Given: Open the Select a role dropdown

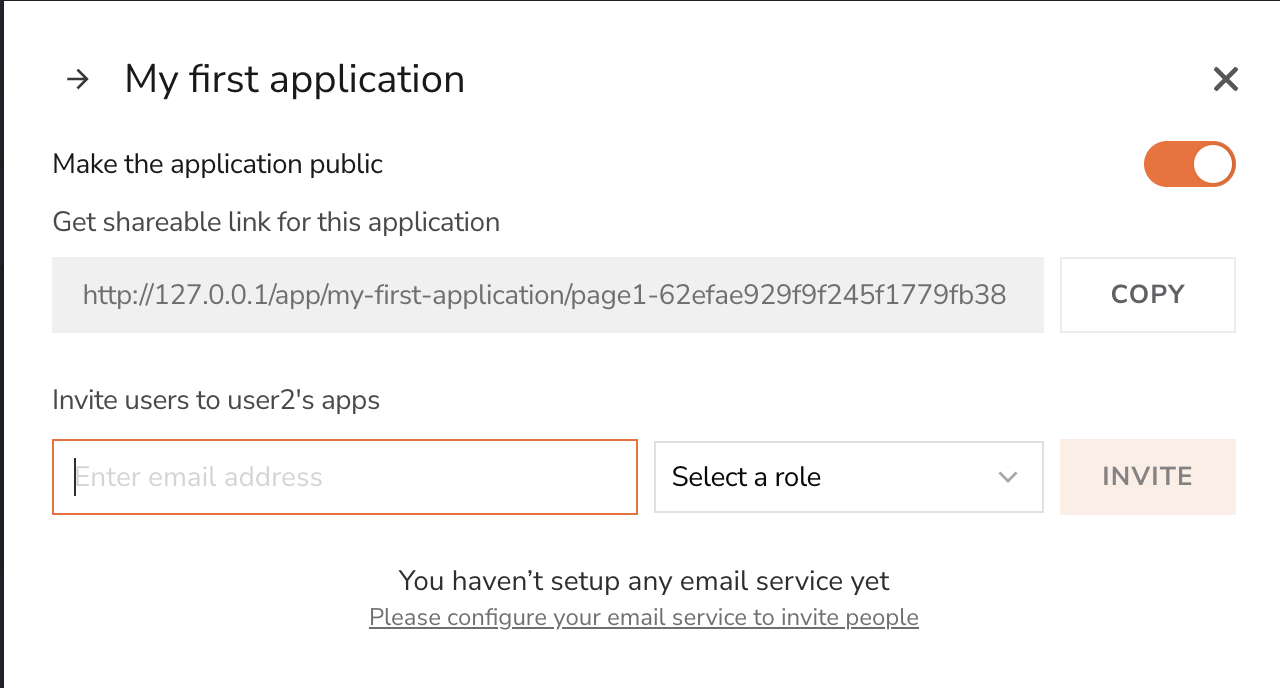Looking at the screenshot, I should [848, 477].
